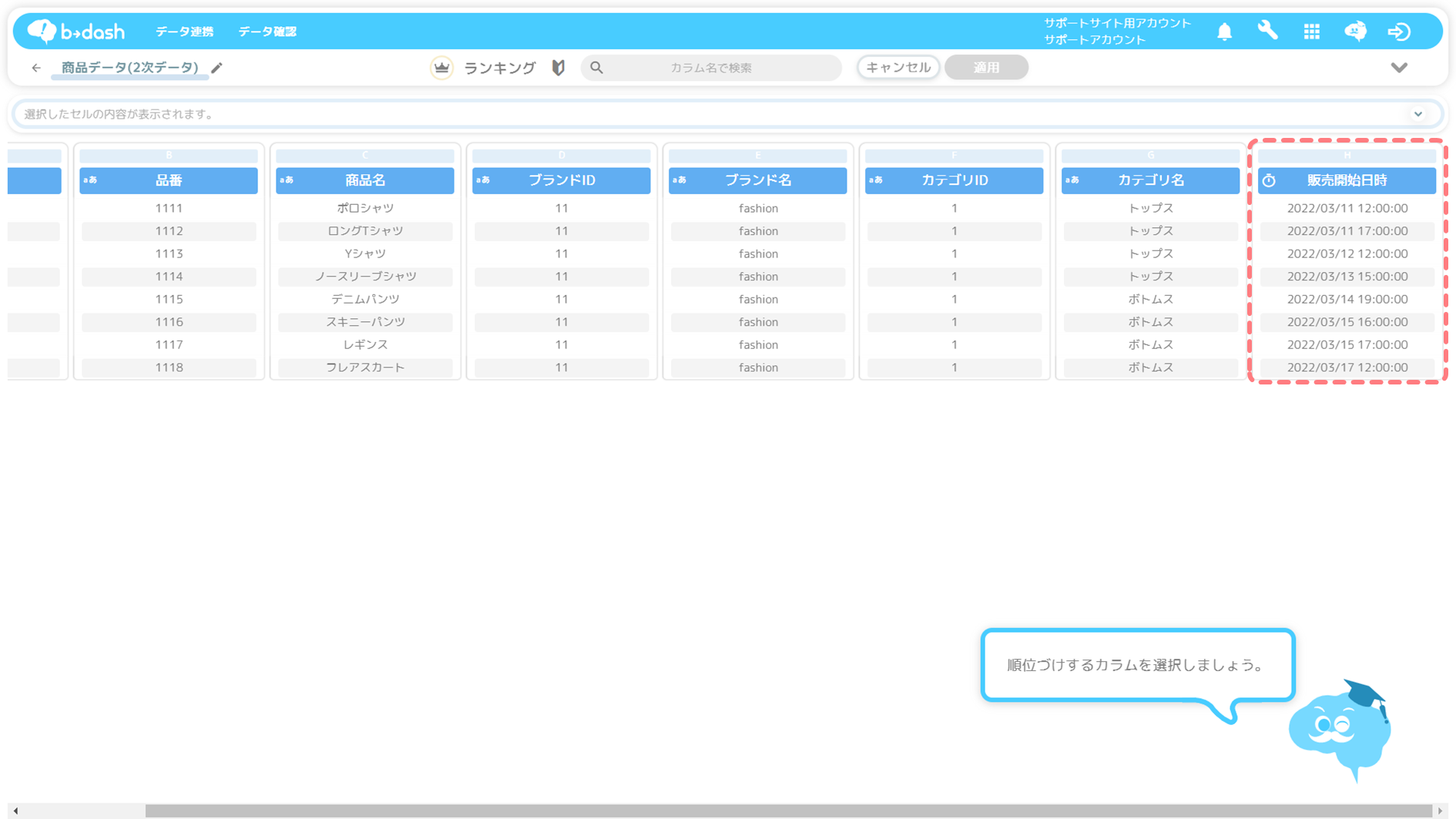Click the cell 1118
This screenshot has height=819, width=1456.
pos(169,368)
